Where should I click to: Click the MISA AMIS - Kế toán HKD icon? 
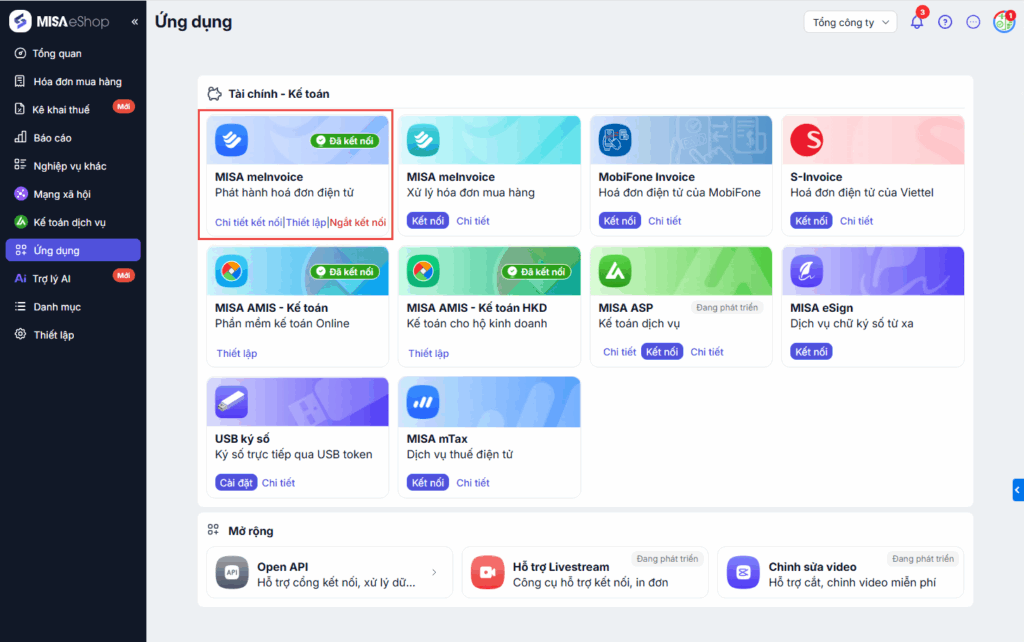coord(423,270)
